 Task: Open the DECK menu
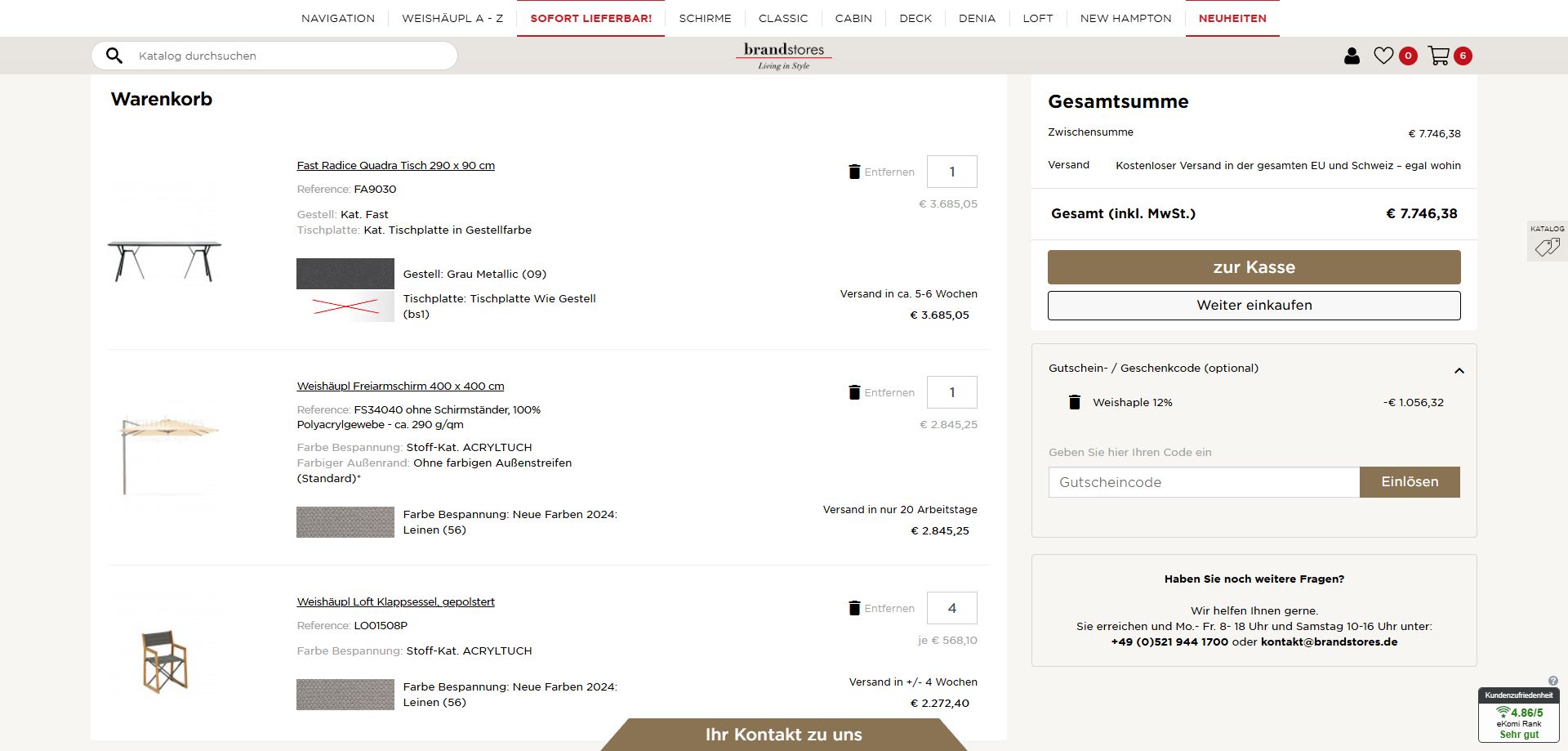tap(915, 18)
